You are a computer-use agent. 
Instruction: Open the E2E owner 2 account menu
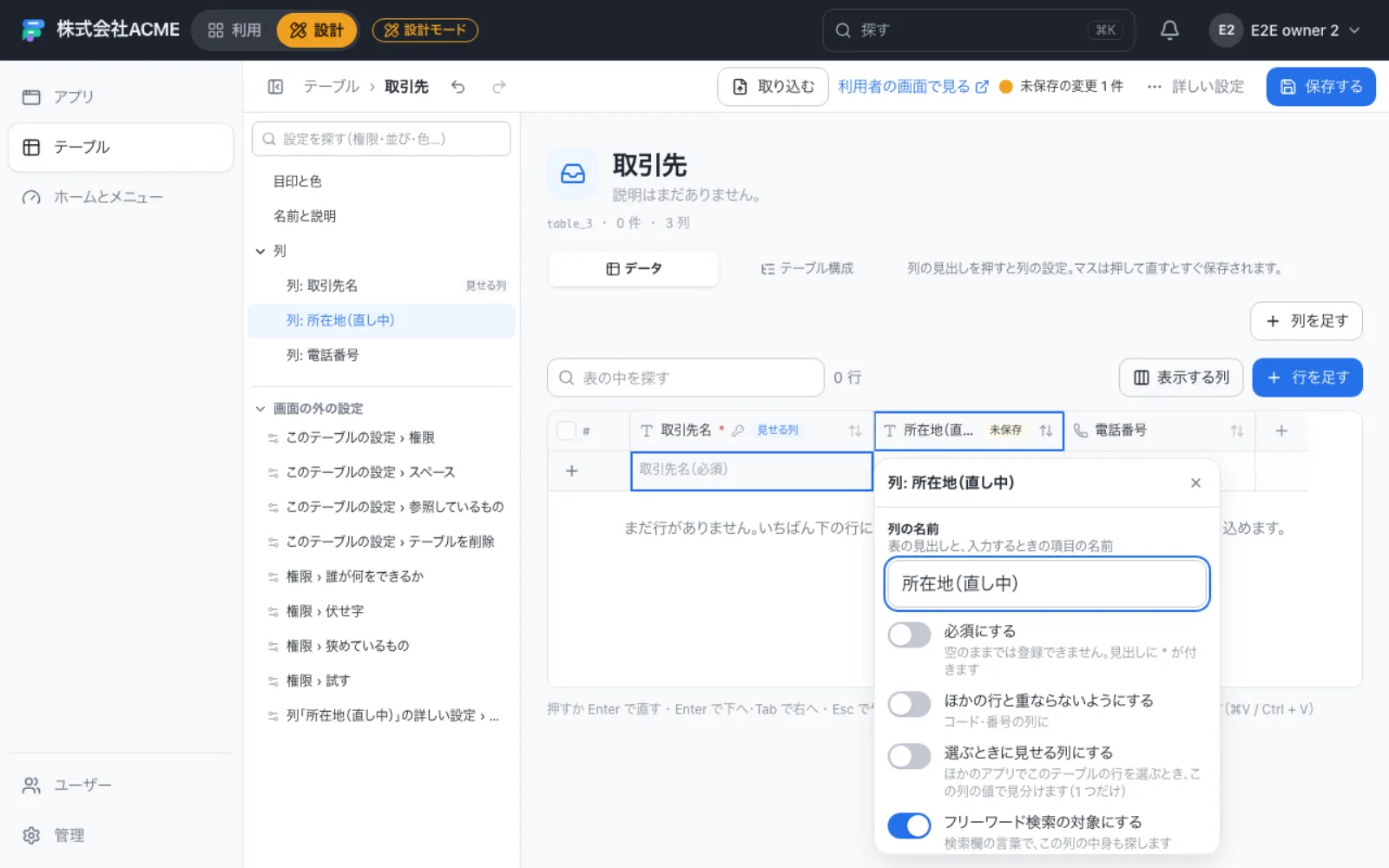point(1285,30)
